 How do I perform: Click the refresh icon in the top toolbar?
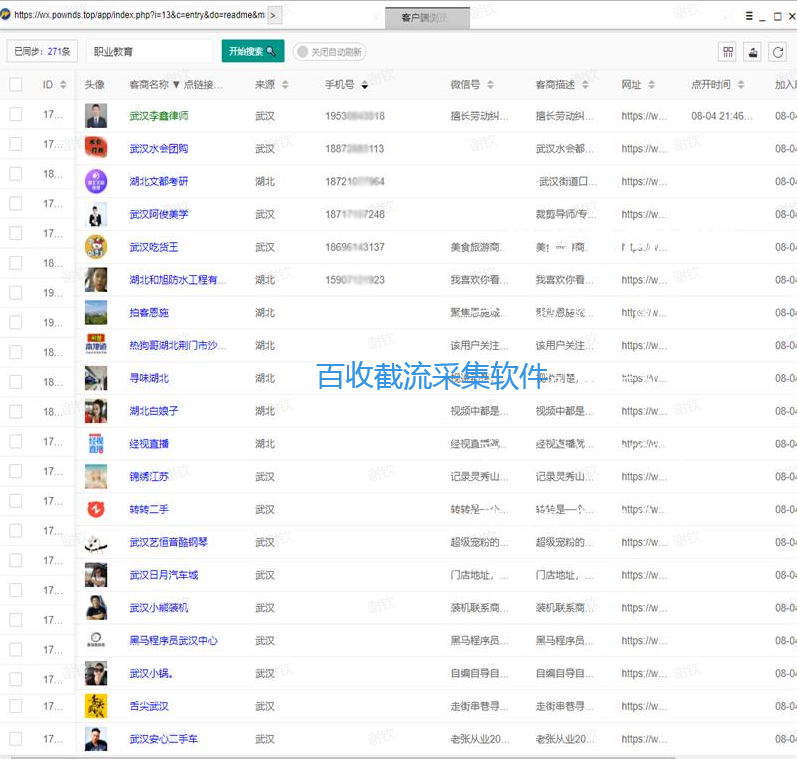coord(778,52)
